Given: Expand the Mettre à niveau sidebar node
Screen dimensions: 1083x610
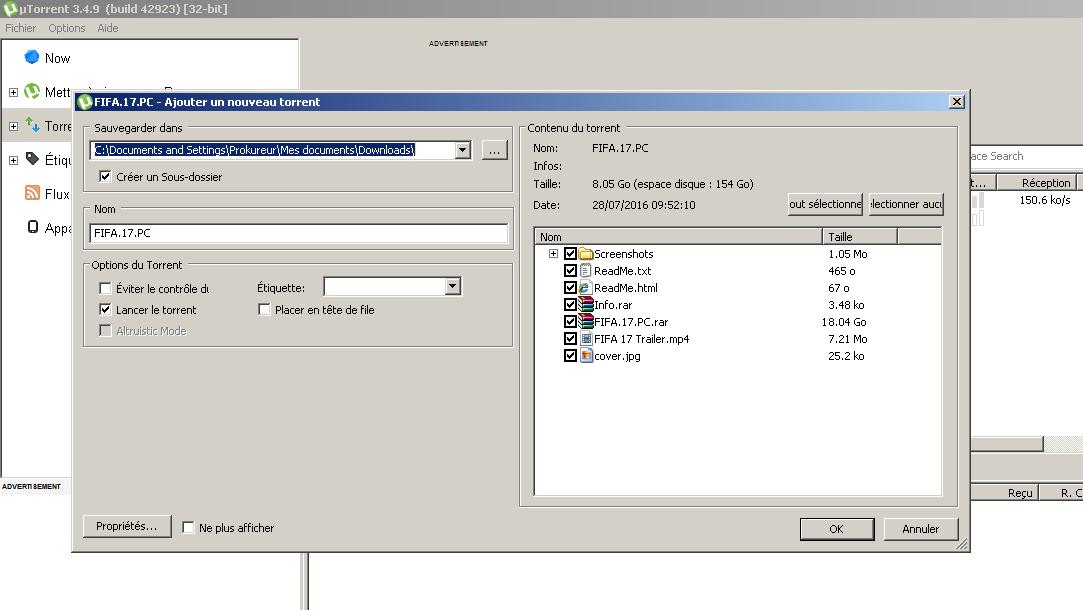Looking at the screenshot, I should click(x=13, y=92).
